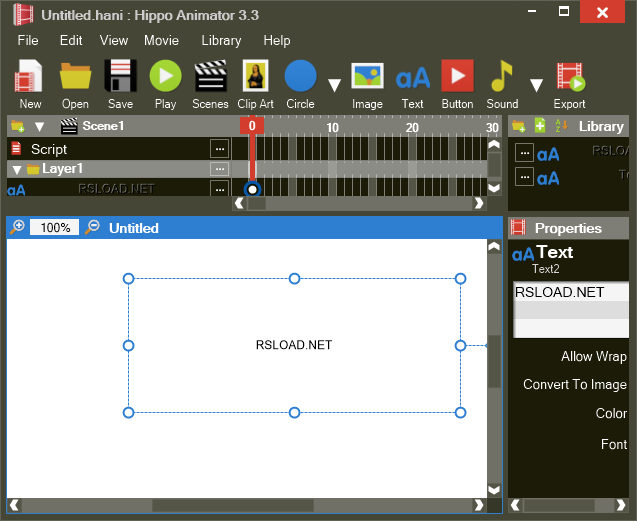Insert an Image from the toolbar
This screenshot has width=637, height=521.
[x=367, y=84]
